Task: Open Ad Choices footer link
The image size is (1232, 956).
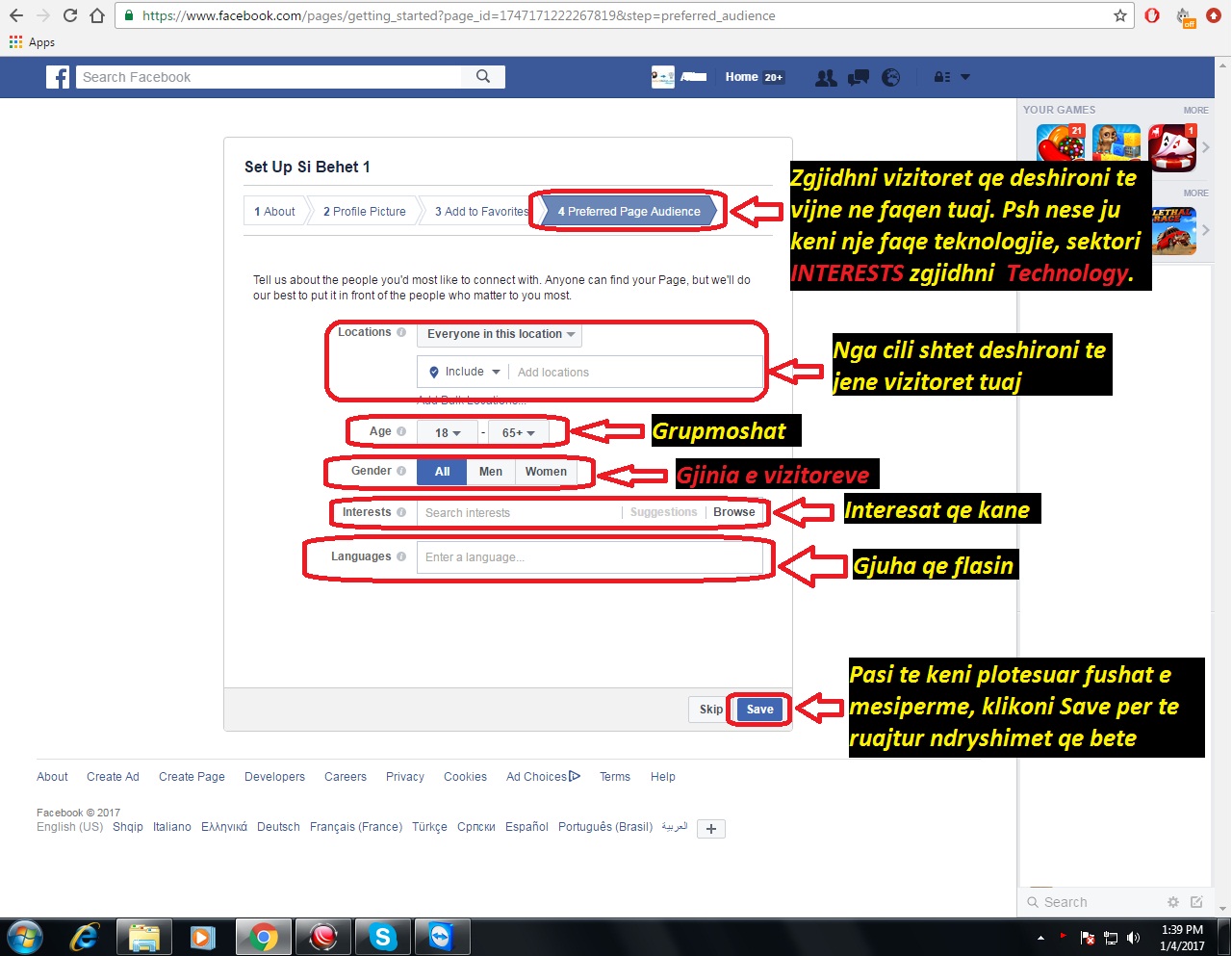Action: pos(544,777)
